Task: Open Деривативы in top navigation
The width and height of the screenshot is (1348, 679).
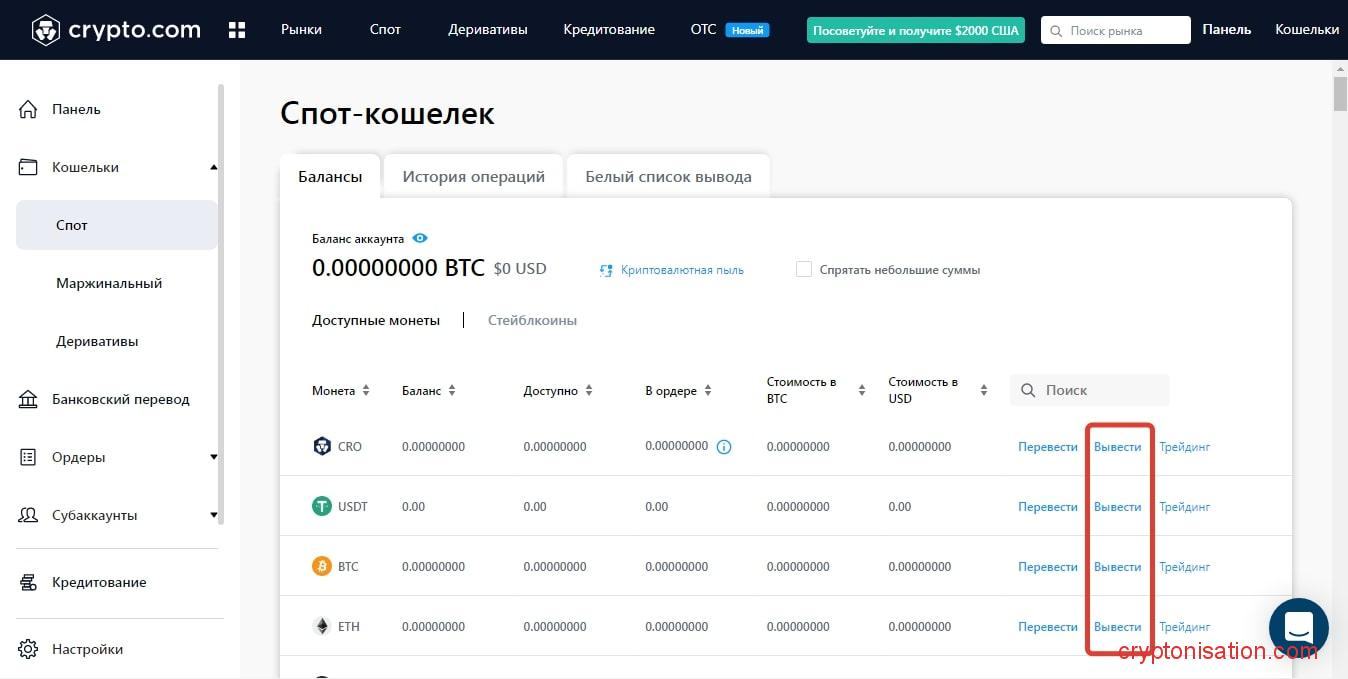Action: 487,30
